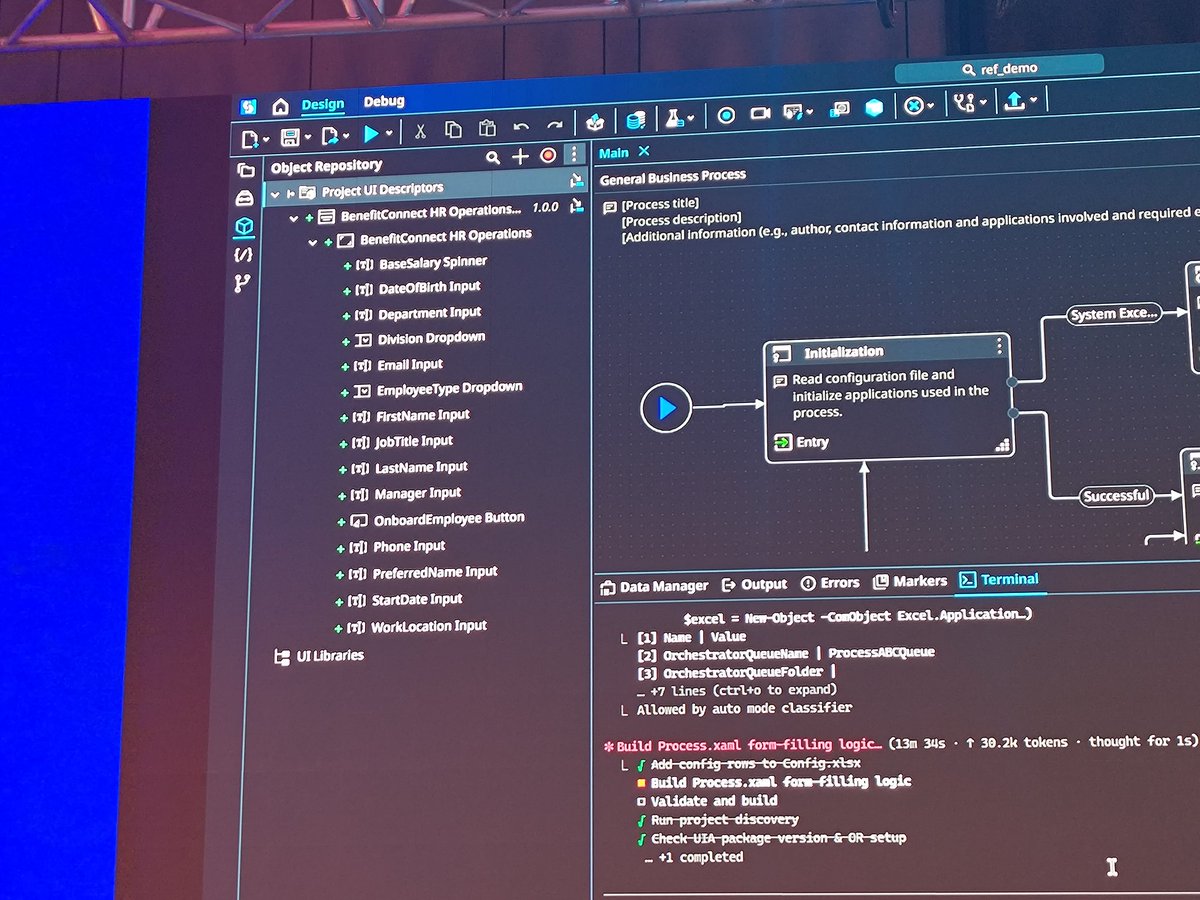The height and width of the screenshot is (900, 1200).
Task: Click the cyan cube icon in the ribbon
Action: 874,108
